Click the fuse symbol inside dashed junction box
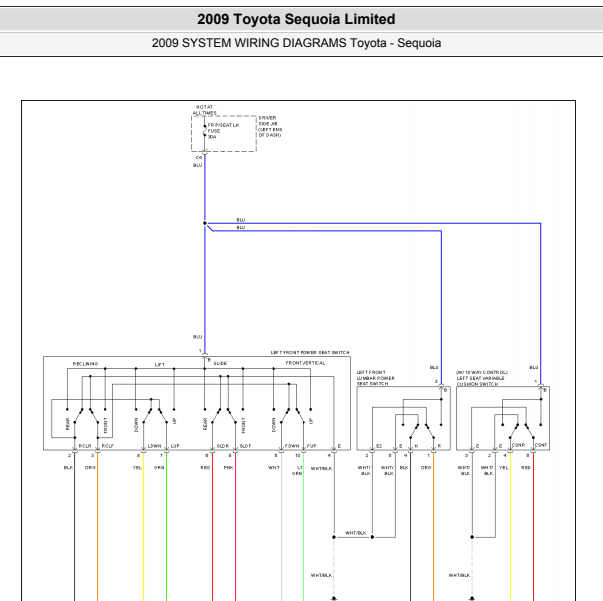Image resolution: width=603 pixels, height=601 pixels. [205, 132]
